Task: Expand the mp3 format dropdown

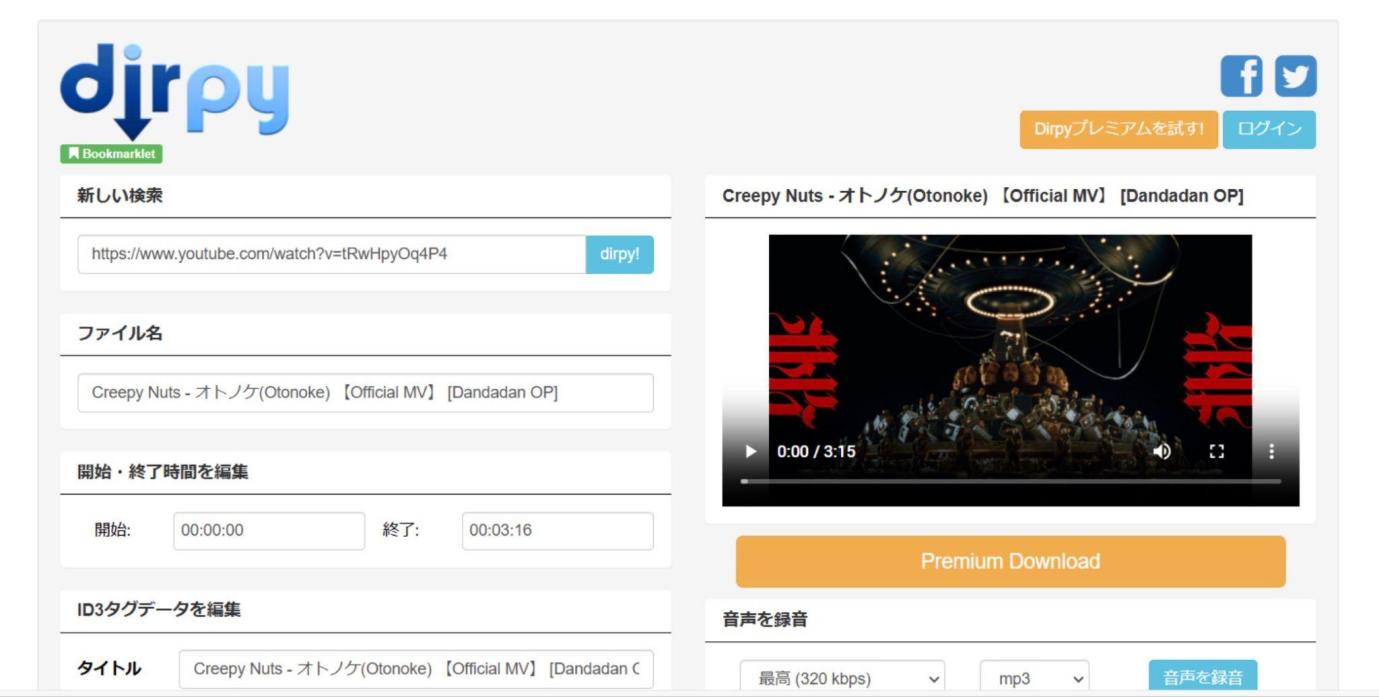Action: point(1034,678)
